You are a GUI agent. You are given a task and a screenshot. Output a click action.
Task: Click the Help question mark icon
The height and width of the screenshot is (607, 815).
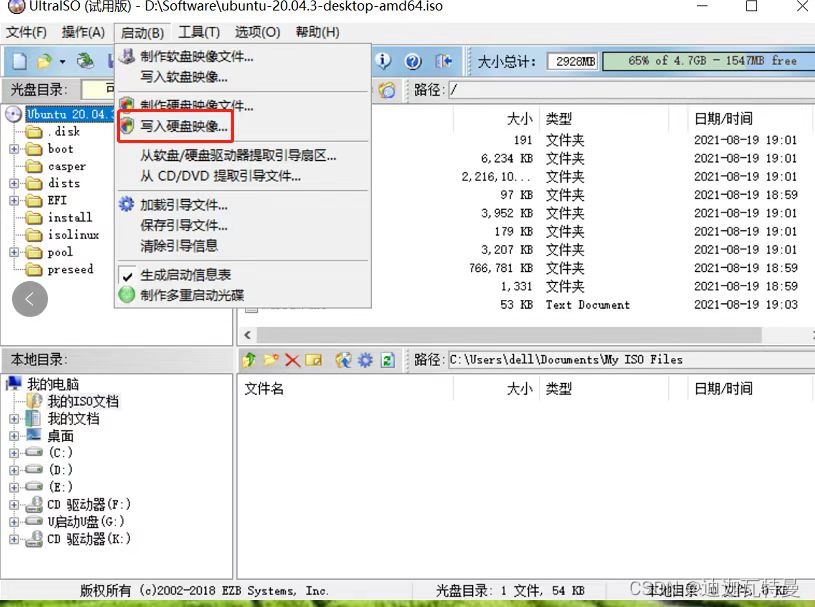[413, 61]
